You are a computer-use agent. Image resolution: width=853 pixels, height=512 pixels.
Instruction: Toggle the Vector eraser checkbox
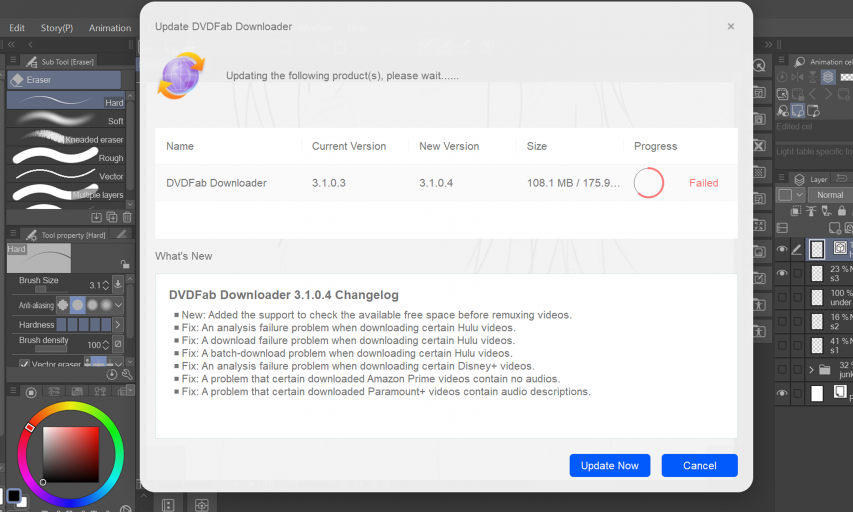click(x=24, y=363)
